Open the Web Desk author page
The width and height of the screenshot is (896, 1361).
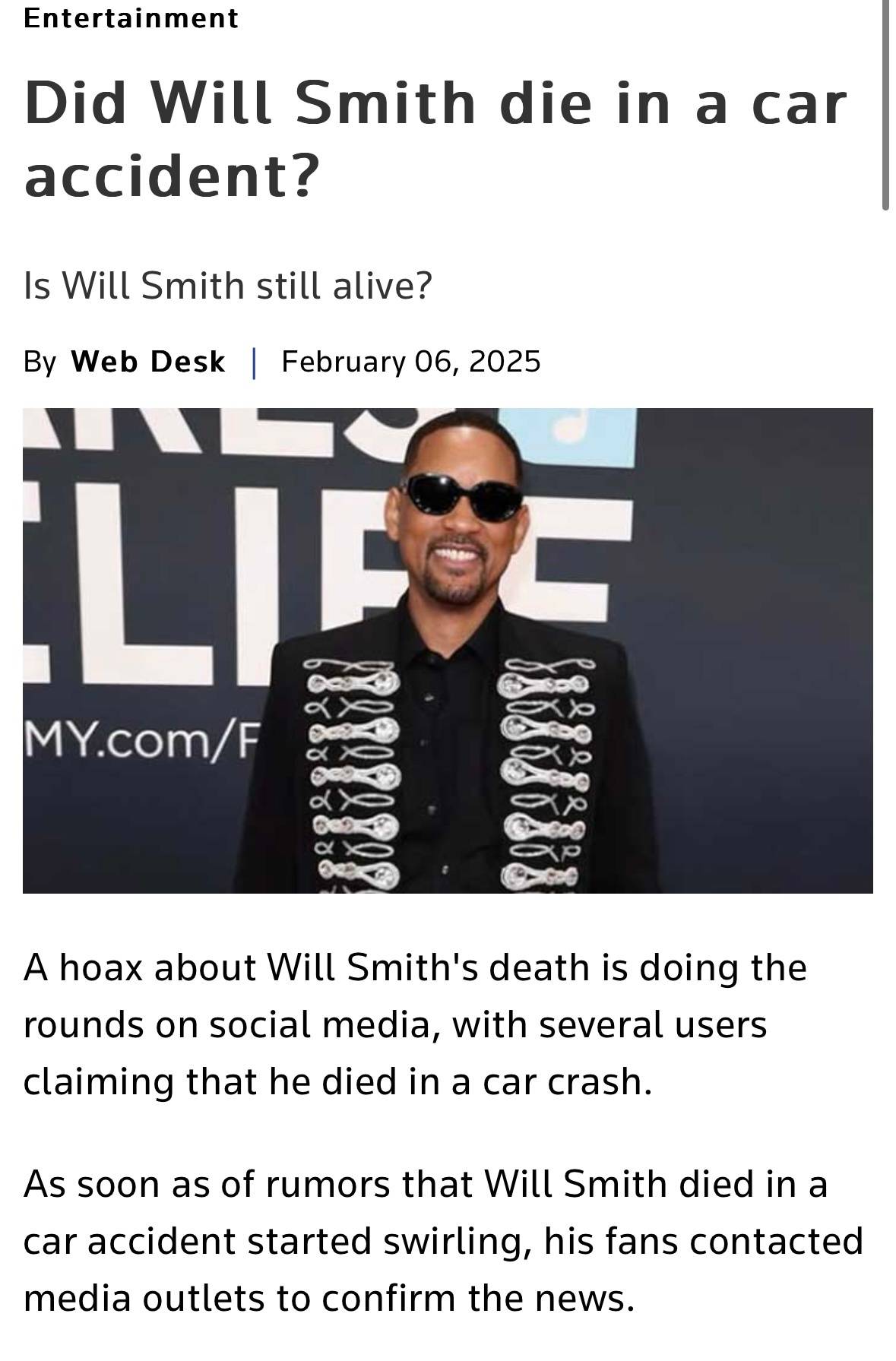[x=148, y=362]
